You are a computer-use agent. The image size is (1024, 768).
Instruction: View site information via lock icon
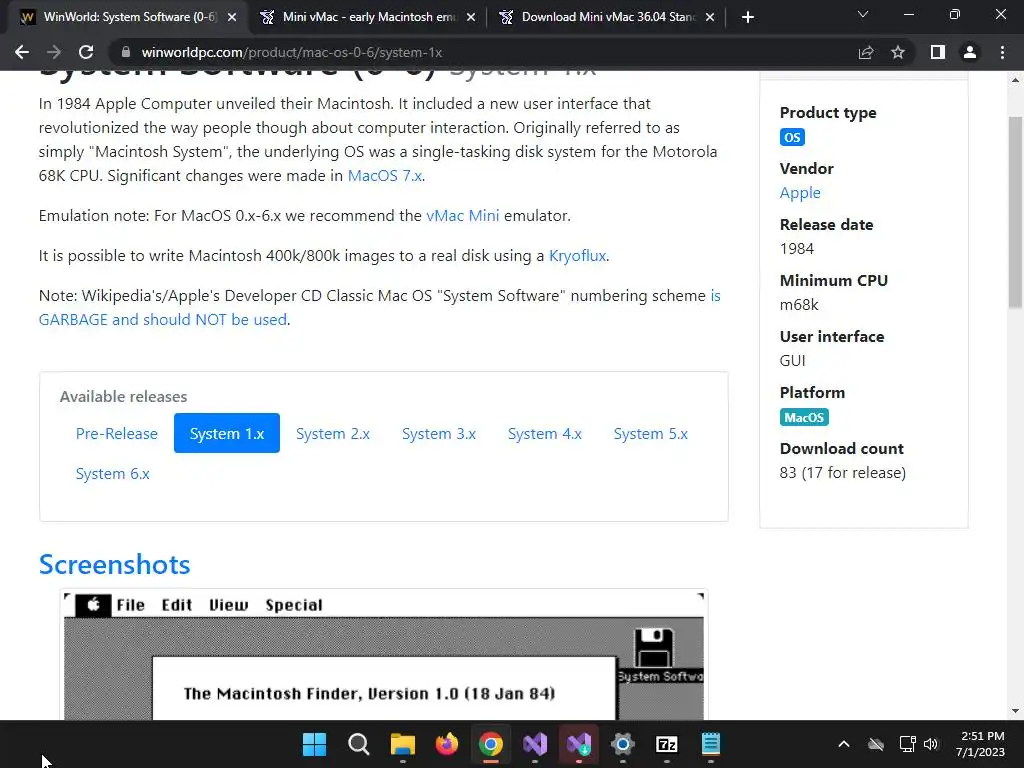tap(126, 52)
